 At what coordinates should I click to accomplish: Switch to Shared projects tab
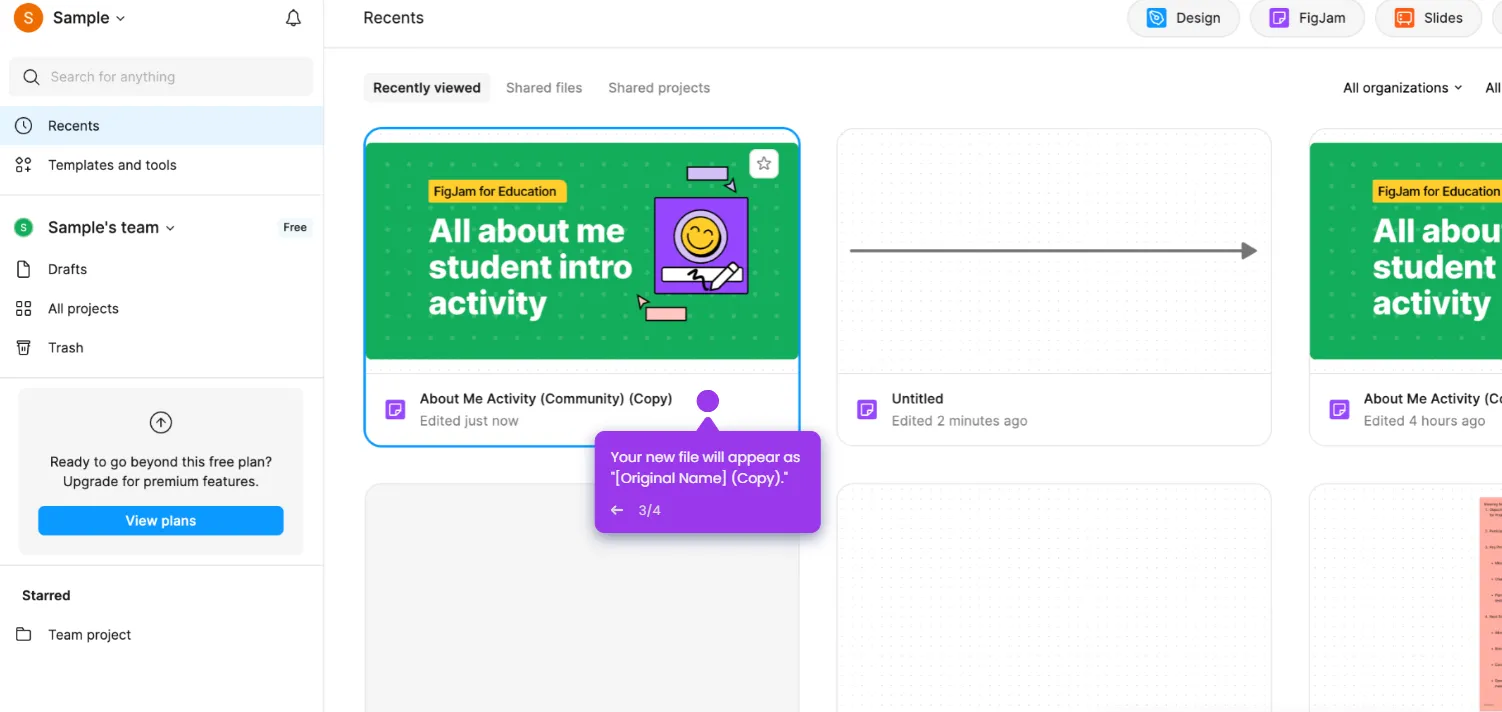pyautogui.click(x=659, y=88)
